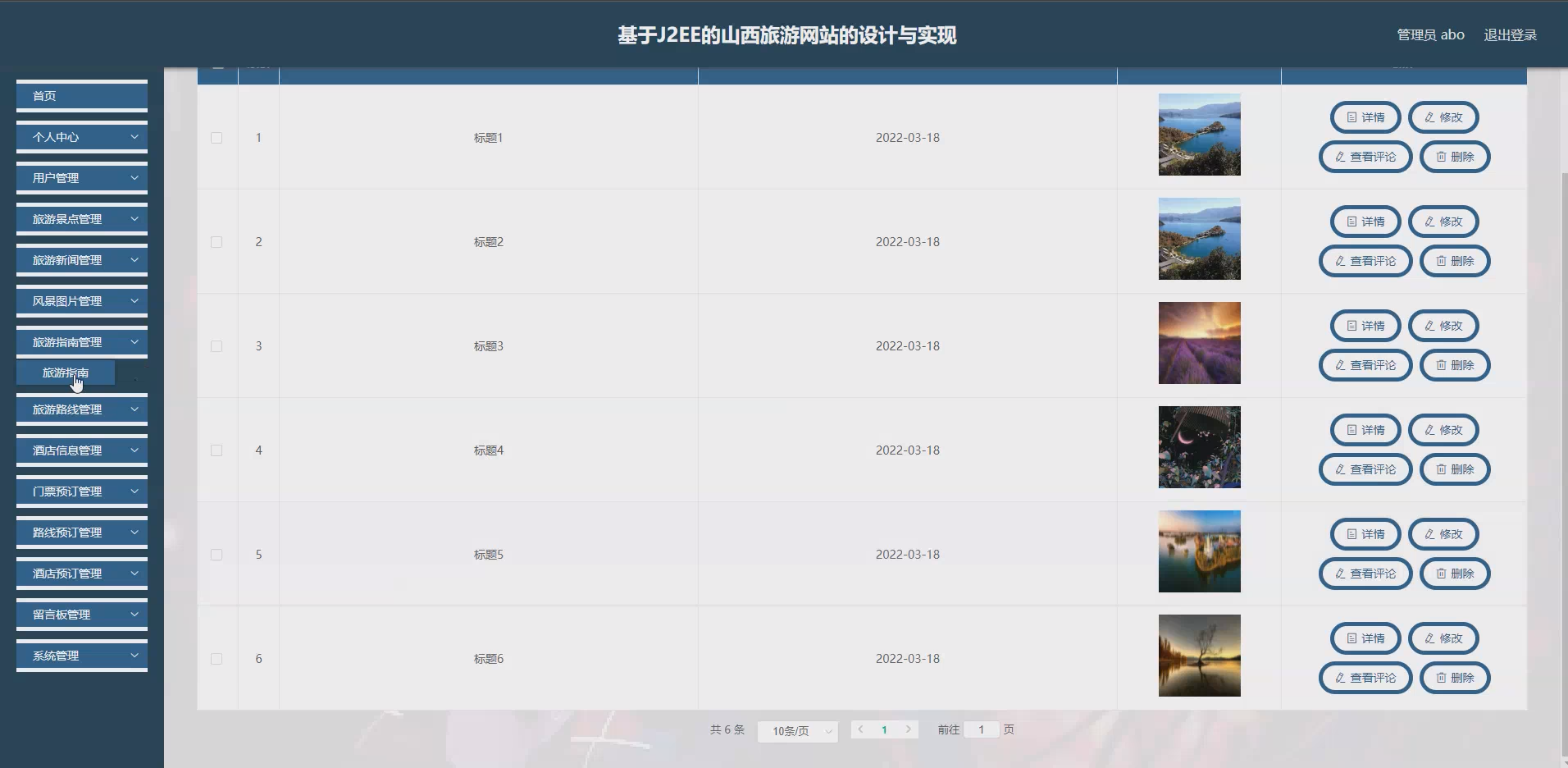Open the lake thumbnail in row 1
Viewport: 1568px width, 768px height.
click(x=1199, y=135)
